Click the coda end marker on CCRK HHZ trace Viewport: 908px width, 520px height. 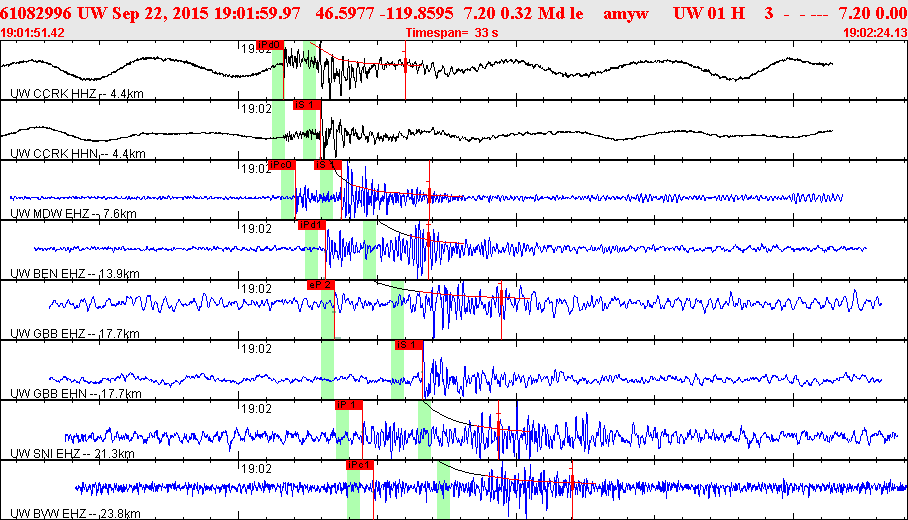pos(405,64)
